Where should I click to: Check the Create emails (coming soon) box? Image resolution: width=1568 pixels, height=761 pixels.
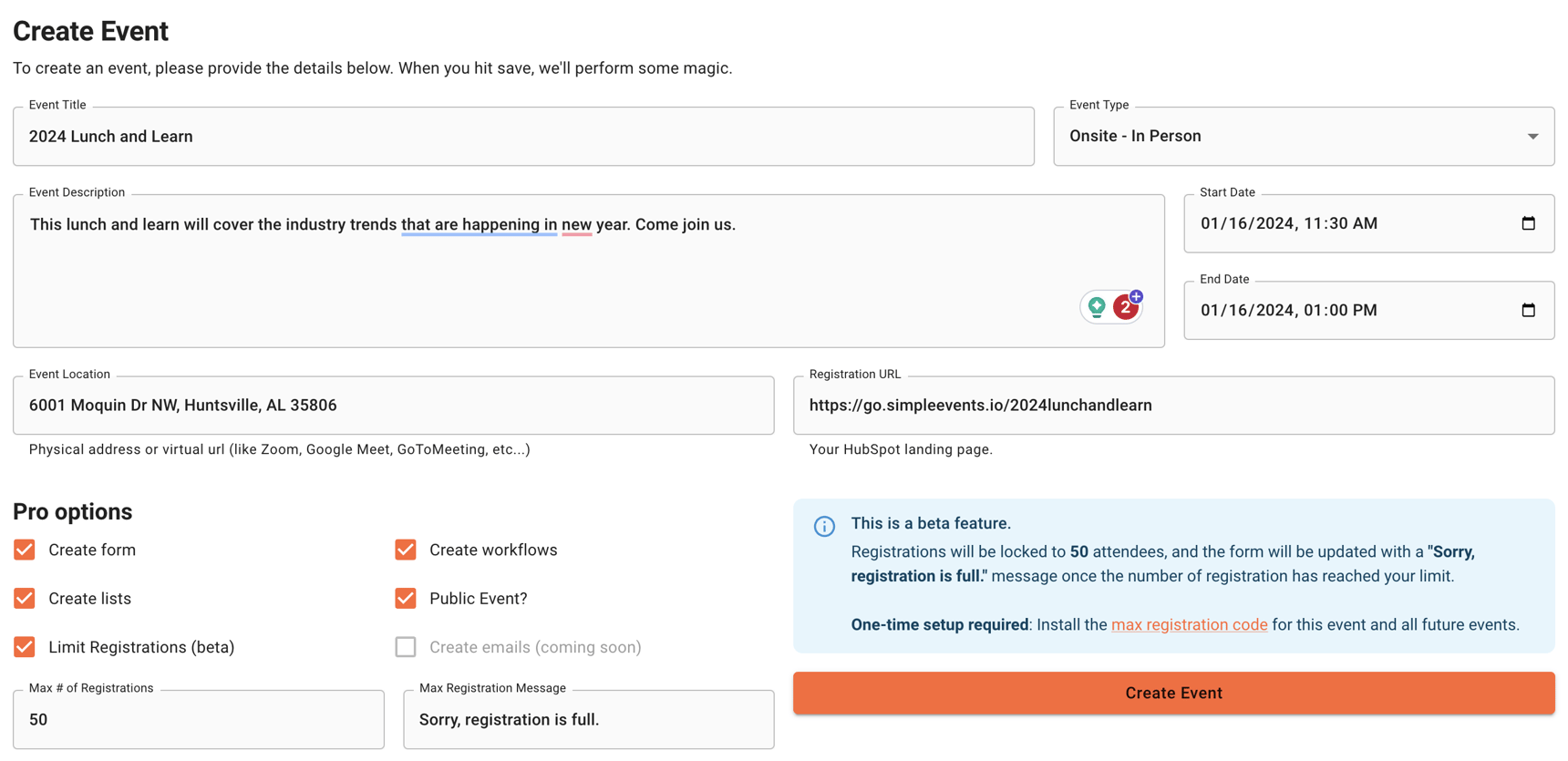[406, 646]
